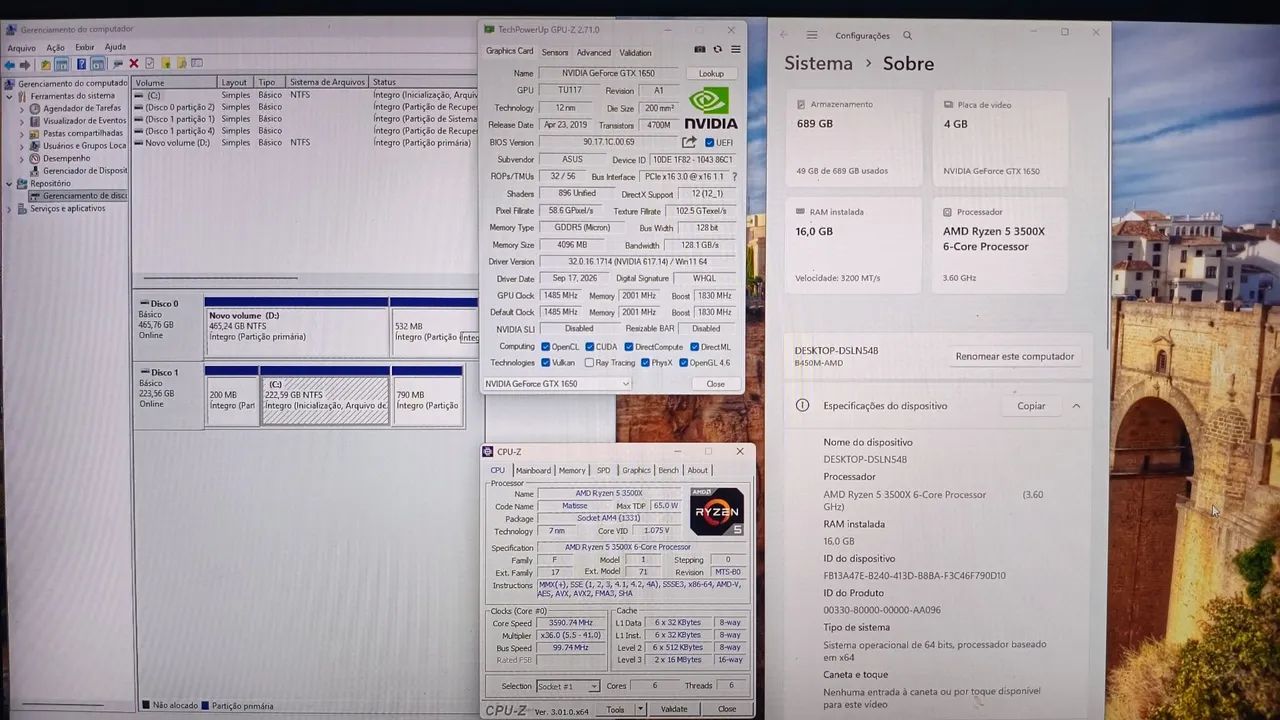Open the Ação menu in Computer Management
The width and height of the screenshot is (1280, 720).
[55, 47]
